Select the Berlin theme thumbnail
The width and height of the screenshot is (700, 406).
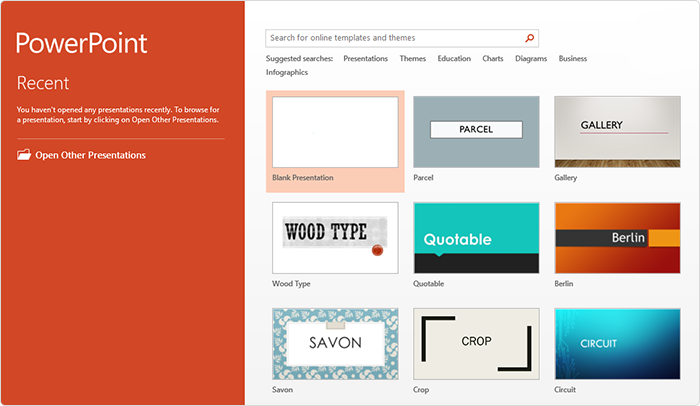617,238
